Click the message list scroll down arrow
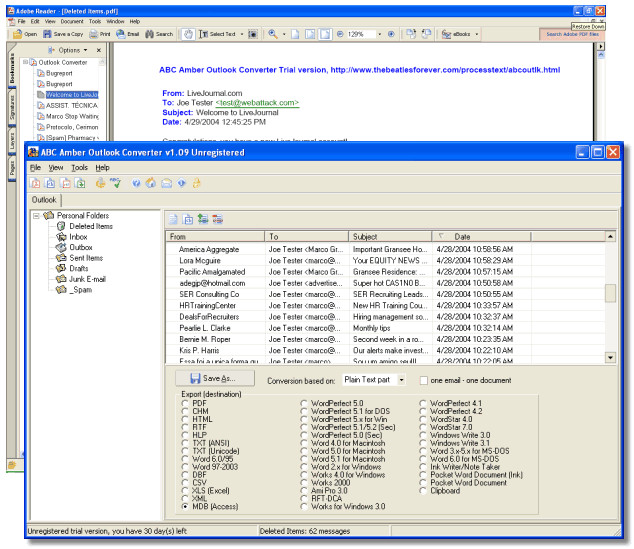Image resolution: width=634 pixels, height=549 pixels. [610, 357]
